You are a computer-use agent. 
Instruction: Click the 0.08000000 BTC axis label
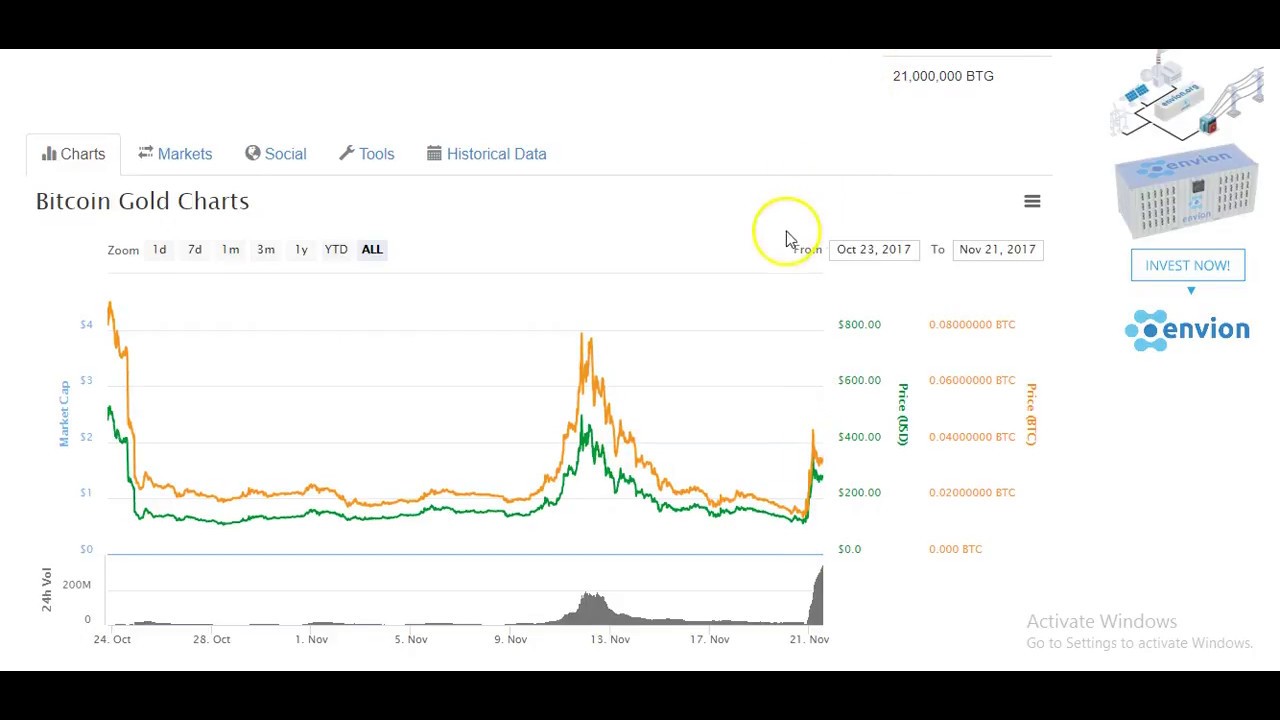(x=972, y=324)
